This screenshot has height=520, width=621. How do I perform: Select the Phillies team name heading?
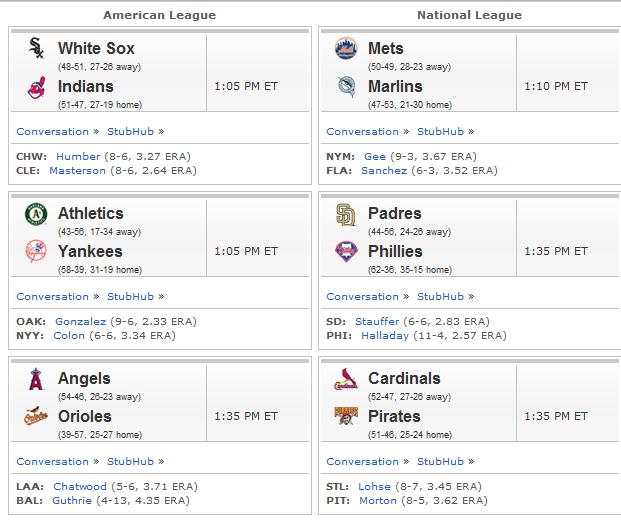[x=395, y=251]
